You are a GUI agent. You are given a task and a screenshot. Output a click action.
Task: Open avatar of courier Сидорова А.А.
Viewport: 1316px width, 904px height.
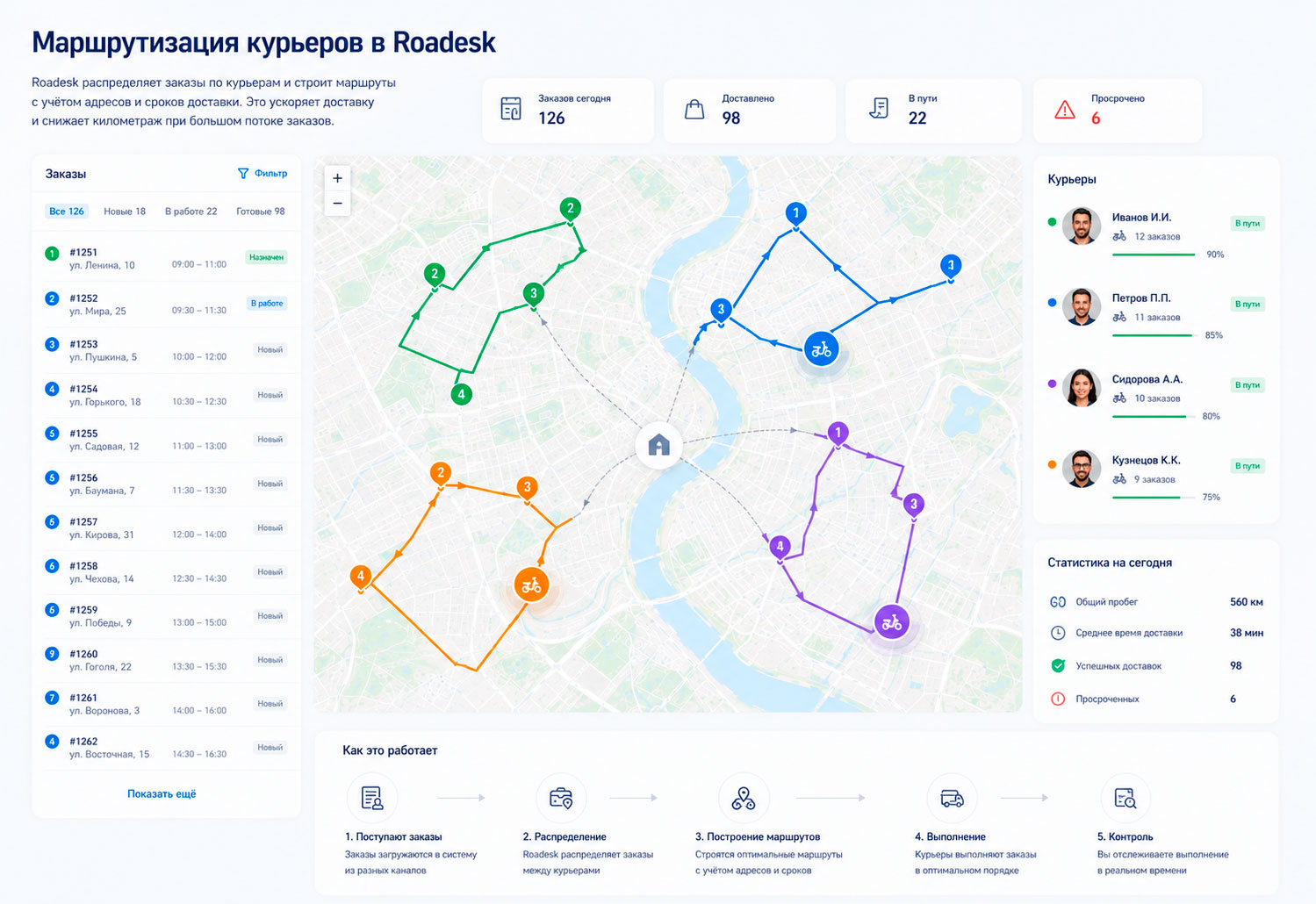pyautogui.click(x=1082, y=387)
